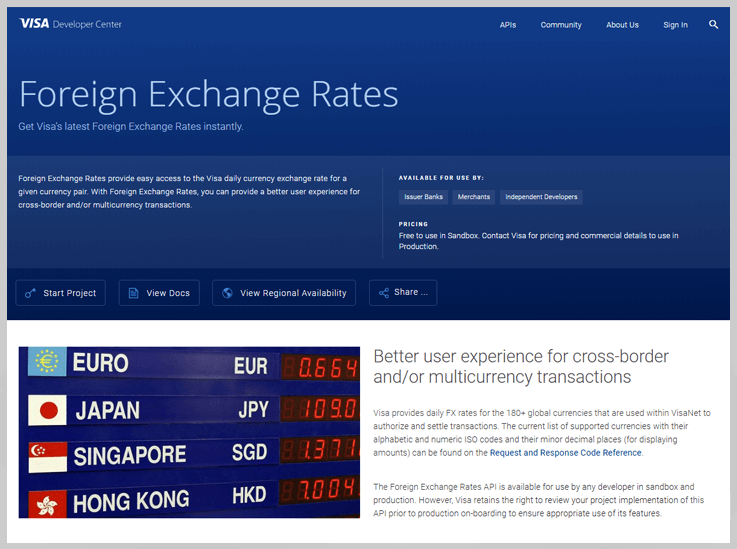Click Share ... button label
Viewport: 737px width, 549px height.
tap(411, 292)
